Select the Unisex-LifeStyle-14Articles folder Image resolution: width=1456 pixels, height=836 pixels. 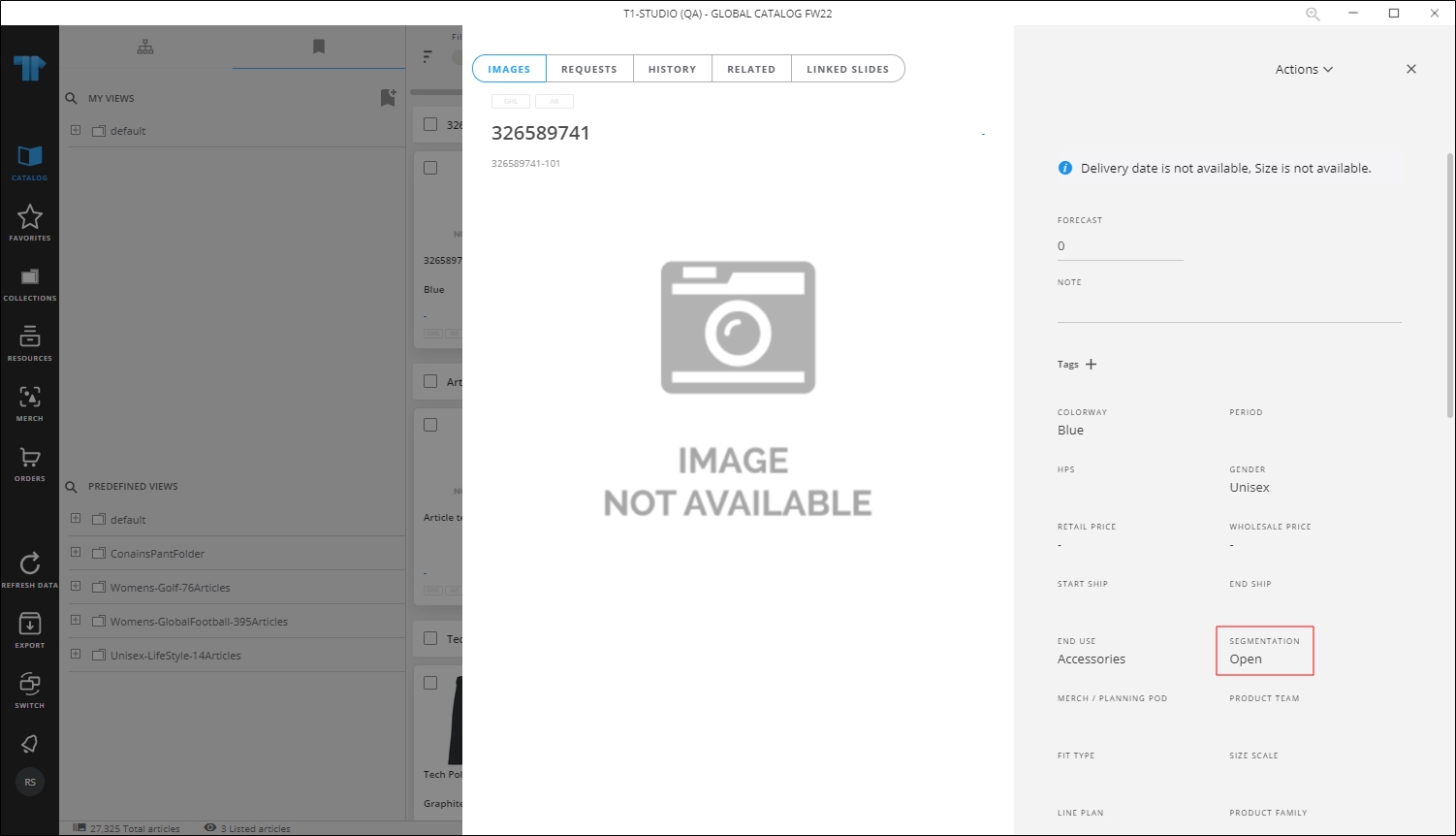click(174, 656)
